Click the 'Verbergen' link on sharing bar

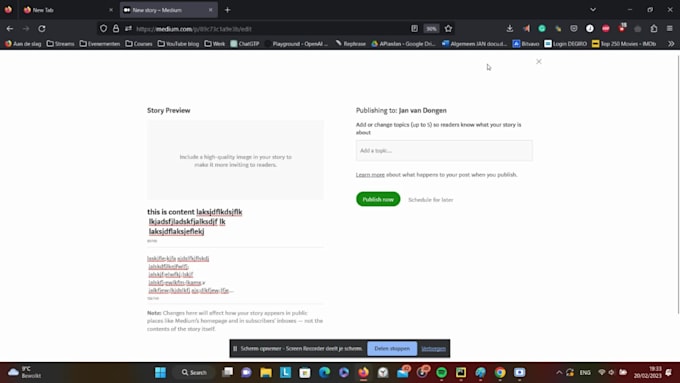433,349
